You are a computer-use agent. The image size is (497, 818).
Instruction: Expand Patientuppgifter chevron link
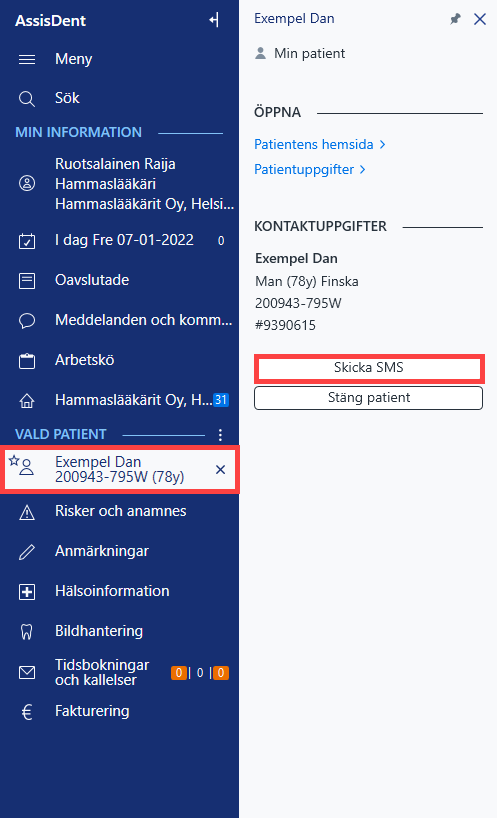click(x=310, y=170)
